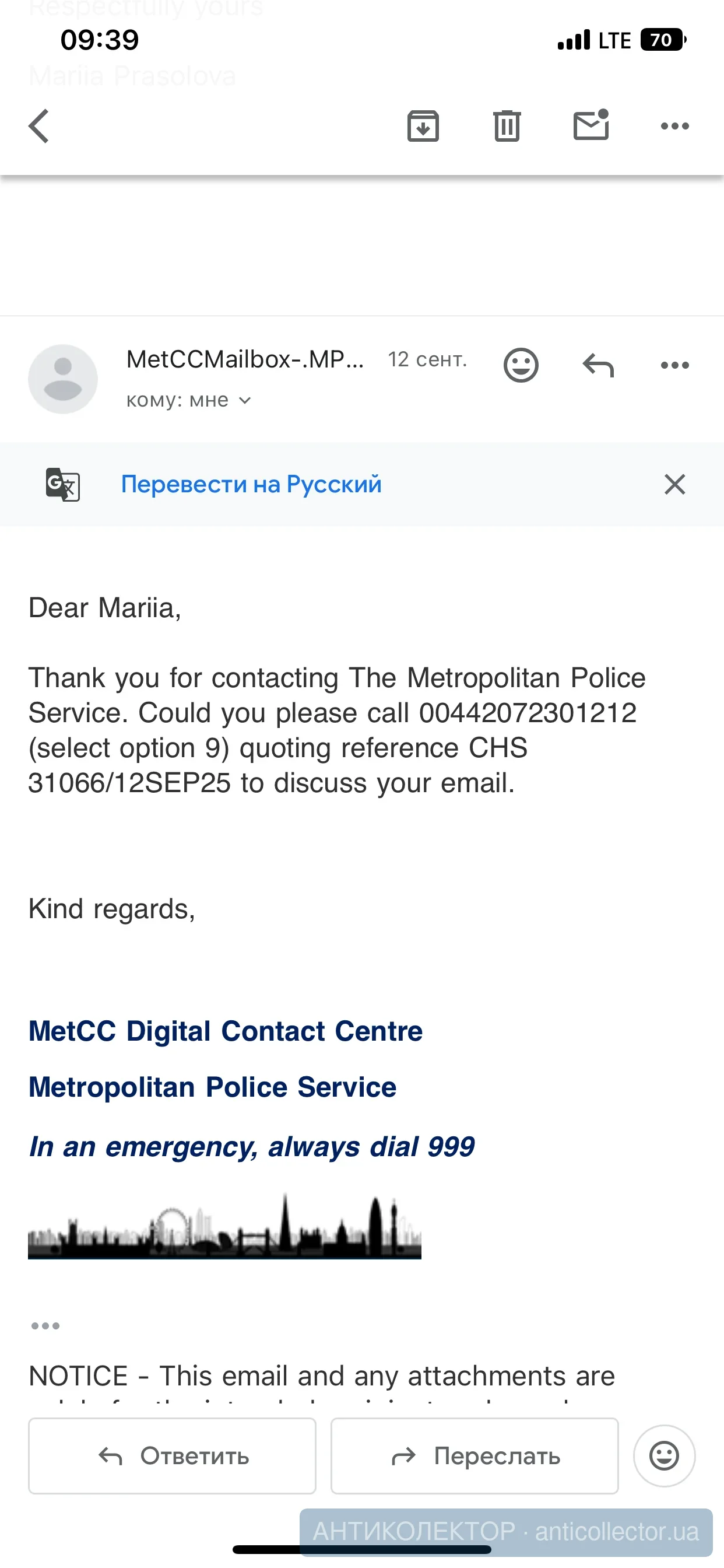The width and height of the screenshot is (724, 1568).
Task: Reply using arrow icon in message header
Action: pos(598,365)
